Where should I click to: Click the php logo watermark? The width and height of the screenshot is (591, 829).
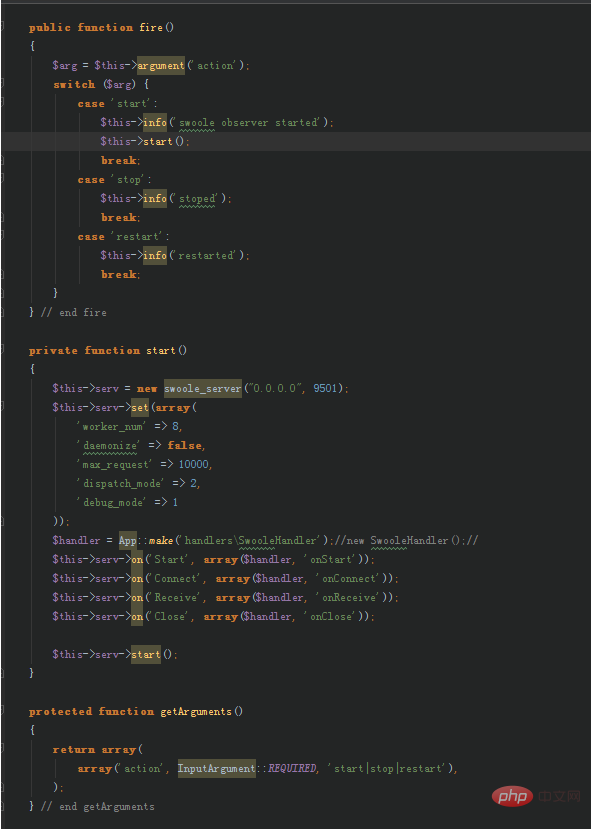tap(513, 796)
